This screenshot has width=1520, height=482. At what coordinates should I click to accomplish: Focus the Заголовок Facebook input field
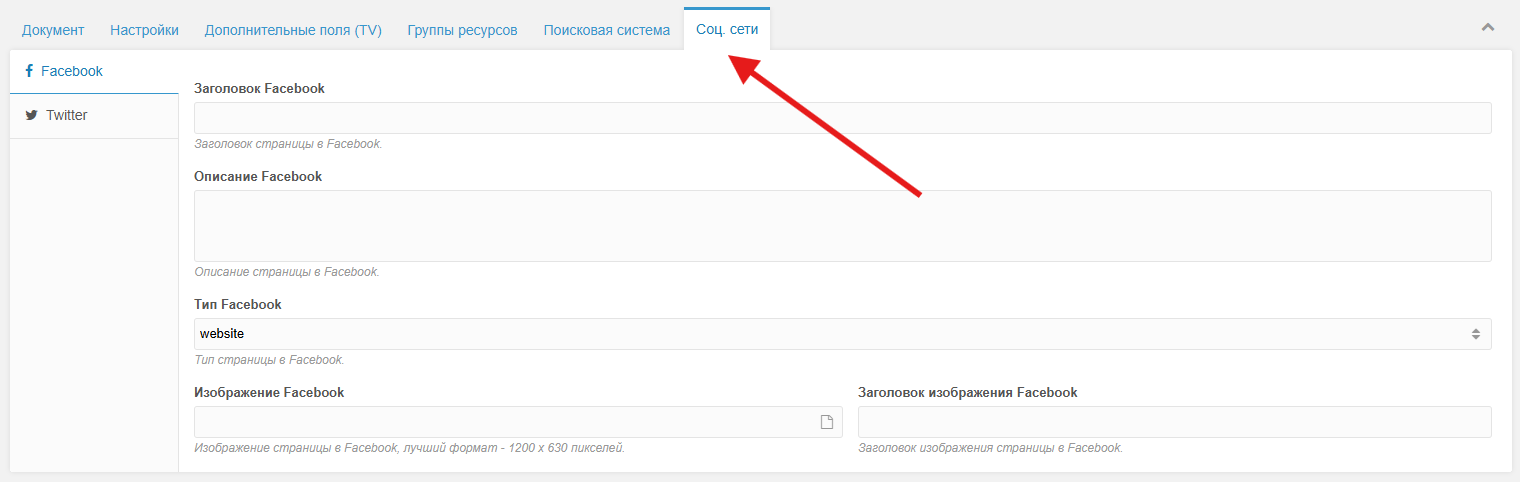pos(842,118)
